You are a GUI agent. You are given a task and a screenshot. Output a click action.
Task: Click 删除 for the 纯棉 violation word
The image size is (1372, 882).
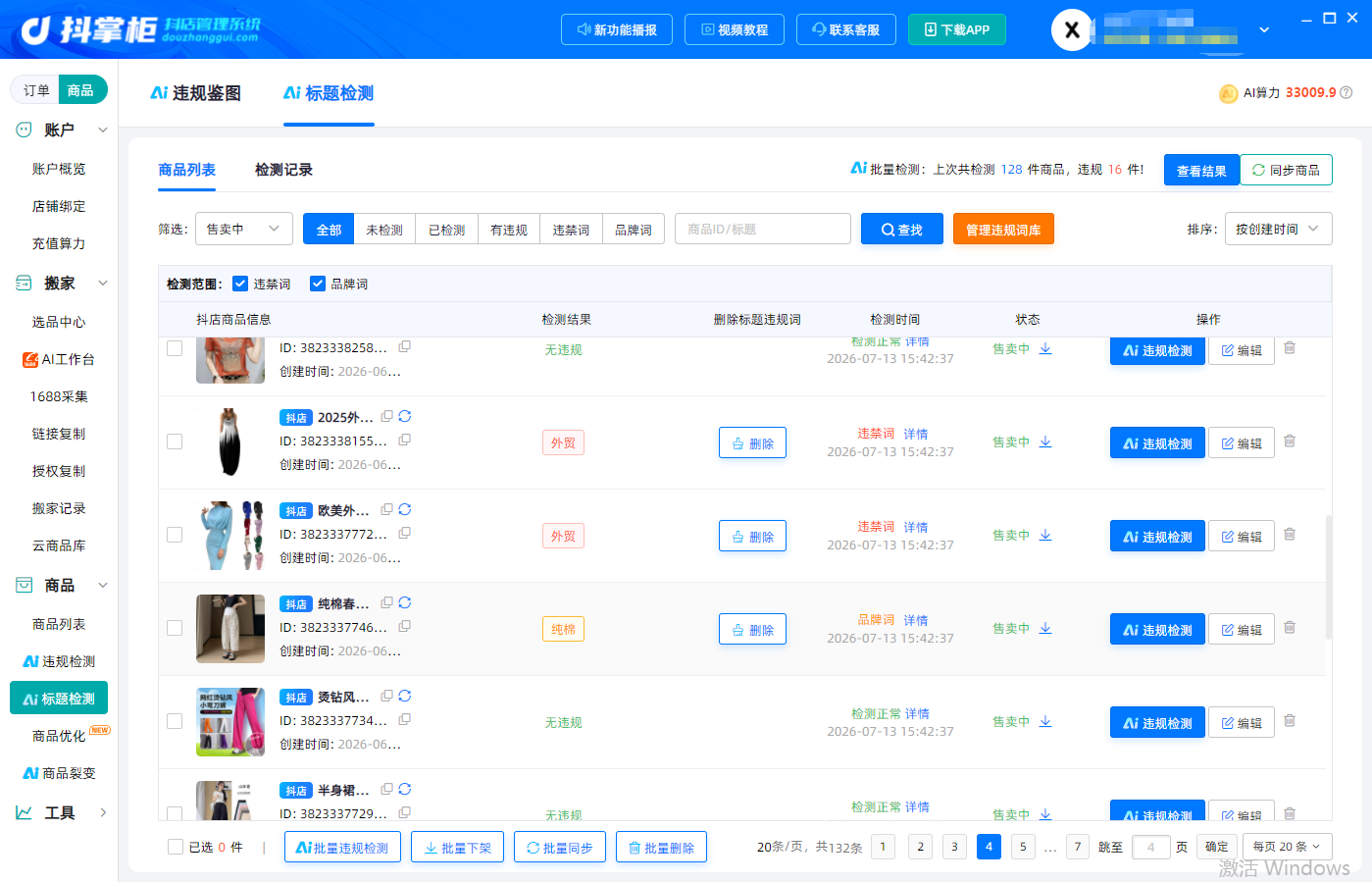(x=752, y=629)
